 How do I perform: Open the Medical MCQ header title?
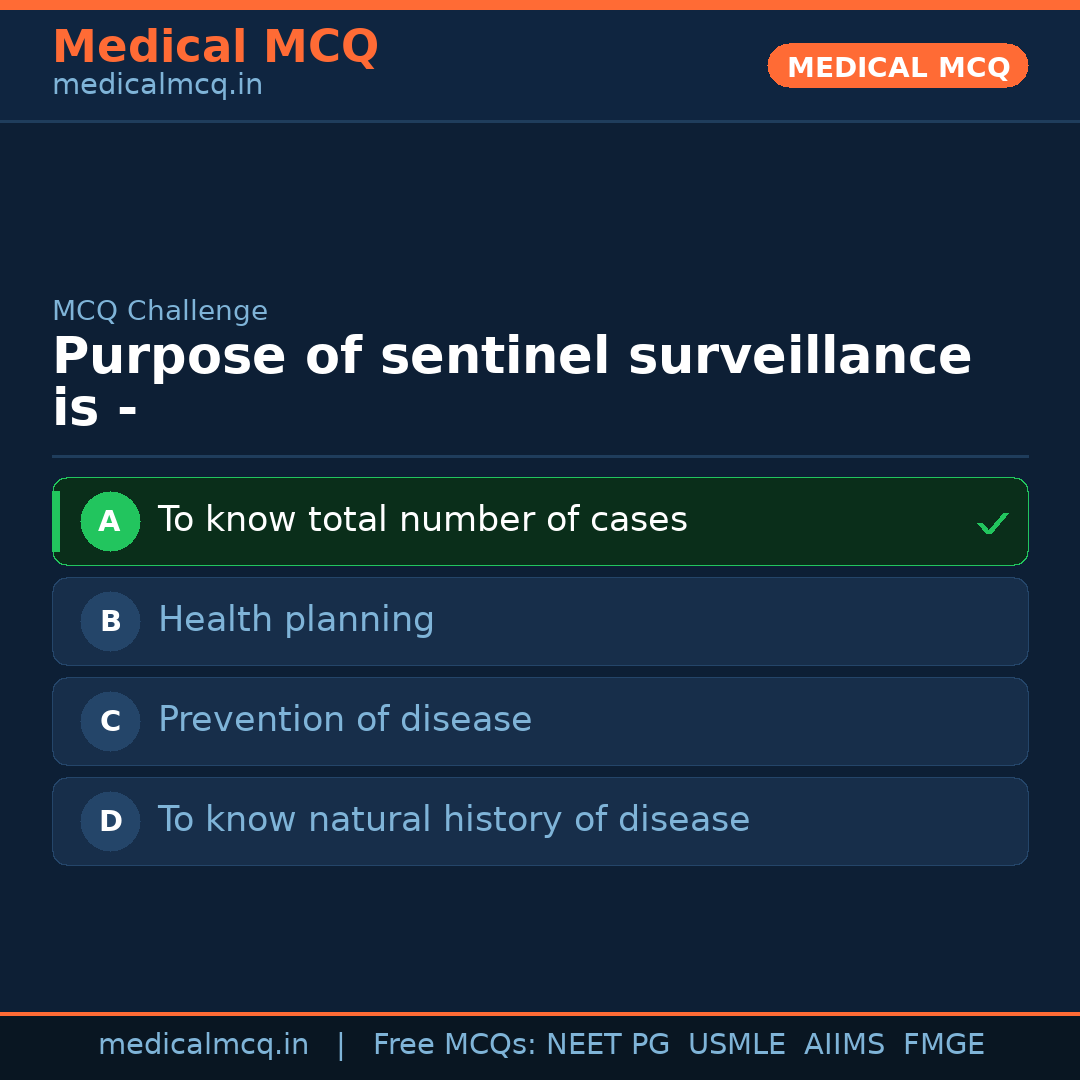point(215,47)
